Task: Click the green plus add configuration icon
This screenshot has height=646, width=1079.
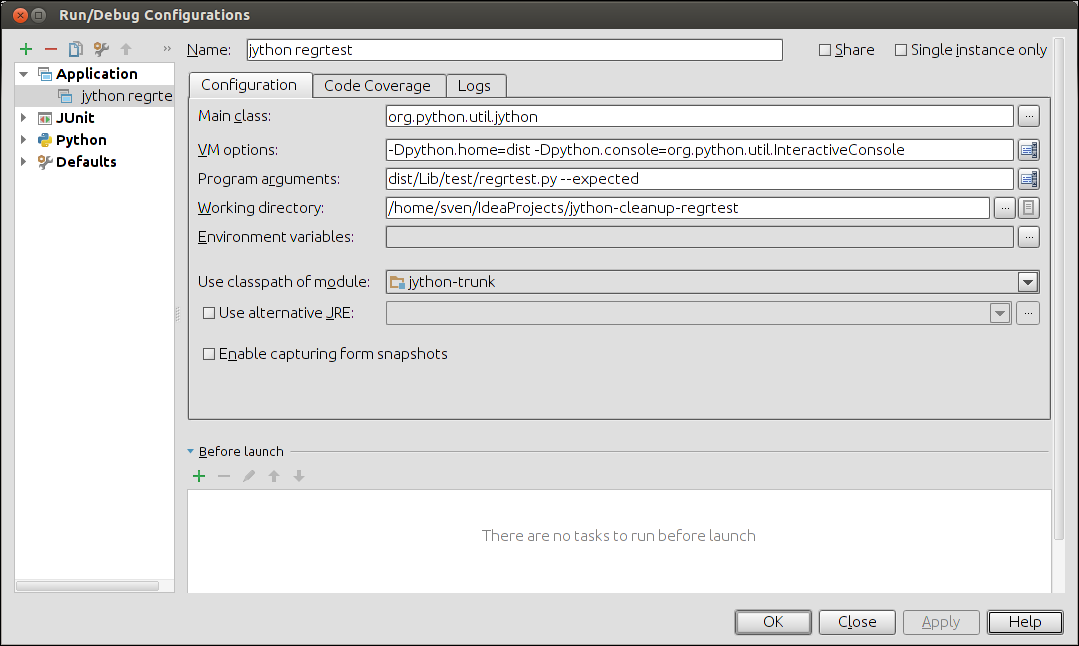Action: click(x=26, y=49)
